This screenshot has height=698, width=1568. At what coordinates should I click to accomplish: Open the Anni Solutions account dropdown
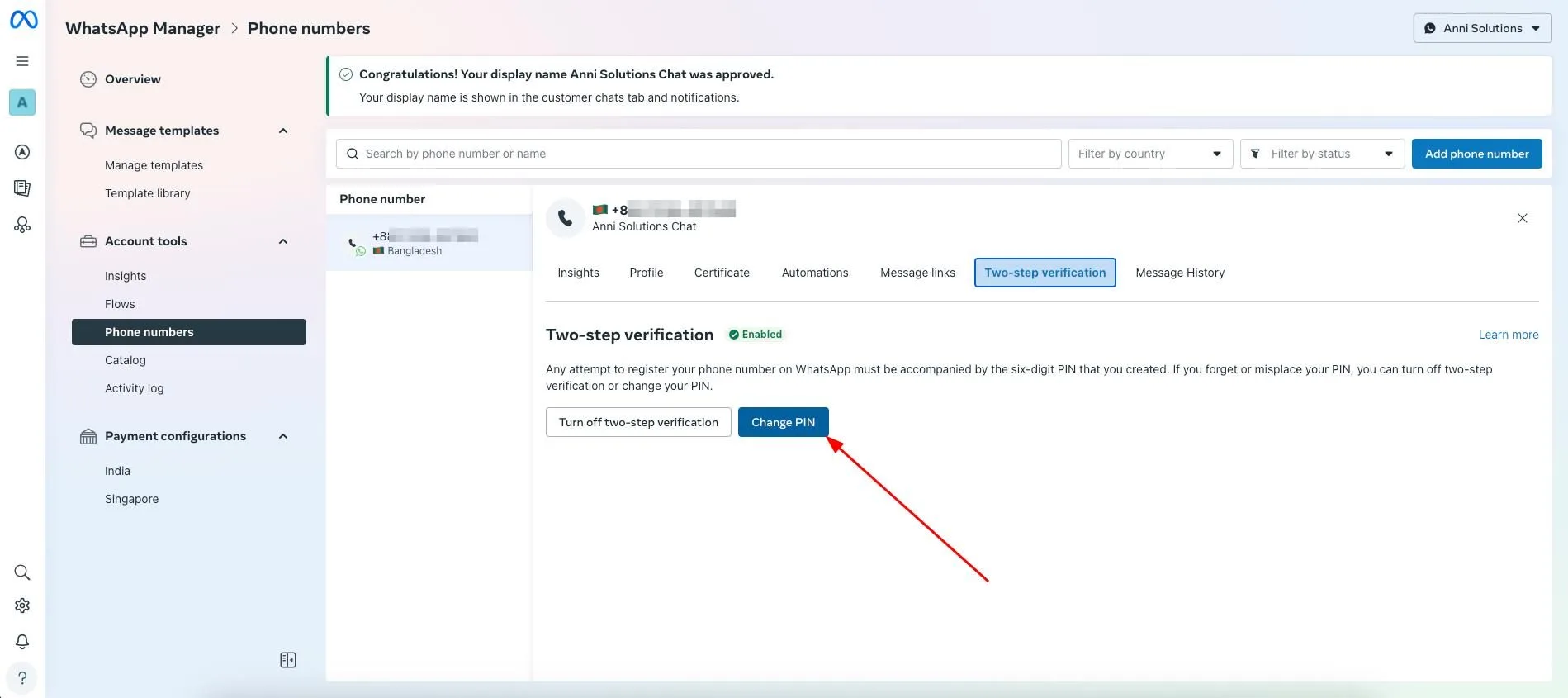coord(1482,28)
